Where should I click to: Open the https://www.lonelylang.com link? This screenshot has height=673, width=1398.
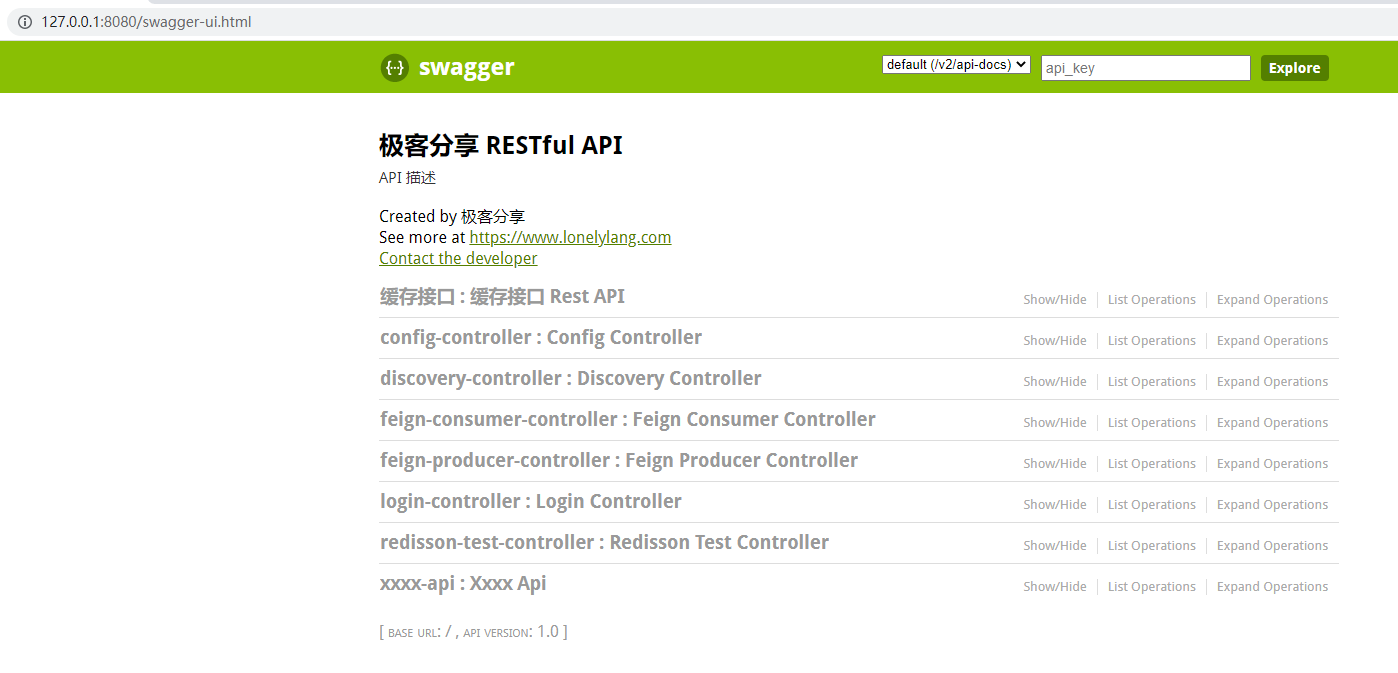click(x=570, y=237)
